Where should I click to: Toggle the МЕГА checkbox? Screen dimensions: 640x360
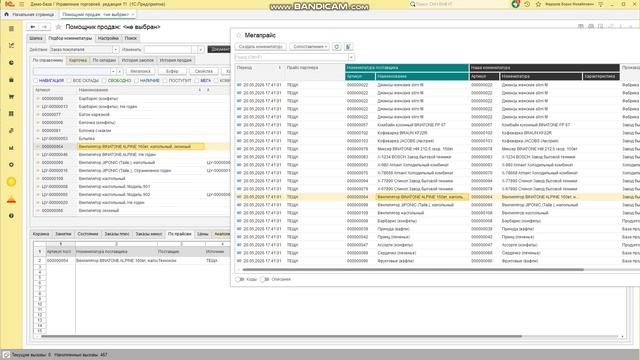click(197, 81)
